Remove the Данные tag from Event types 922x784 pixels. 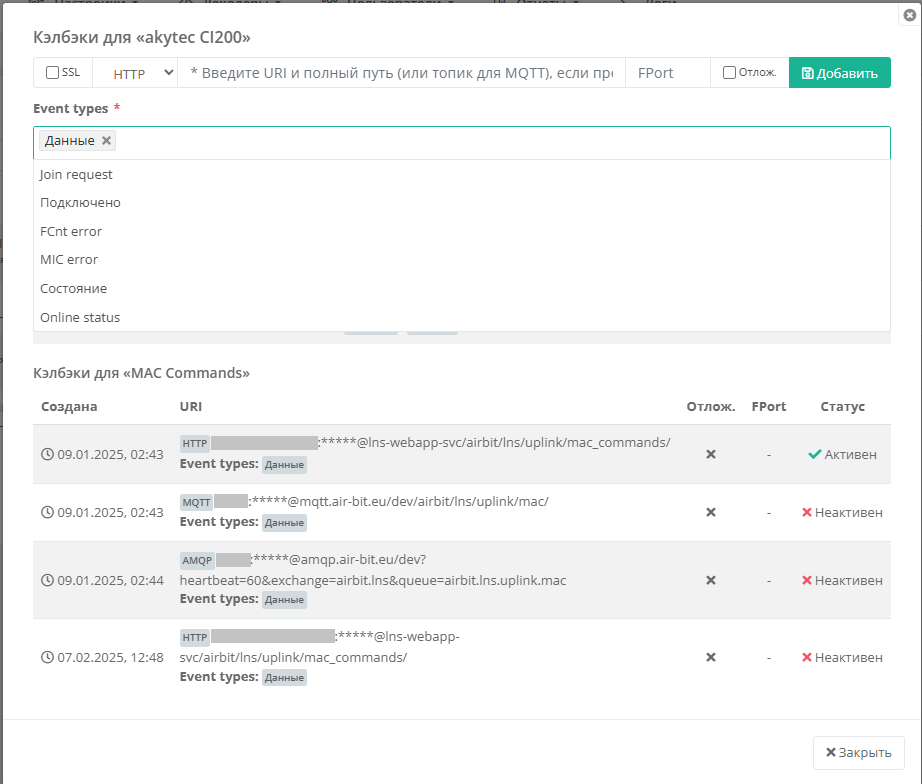(x=106, y=141)
